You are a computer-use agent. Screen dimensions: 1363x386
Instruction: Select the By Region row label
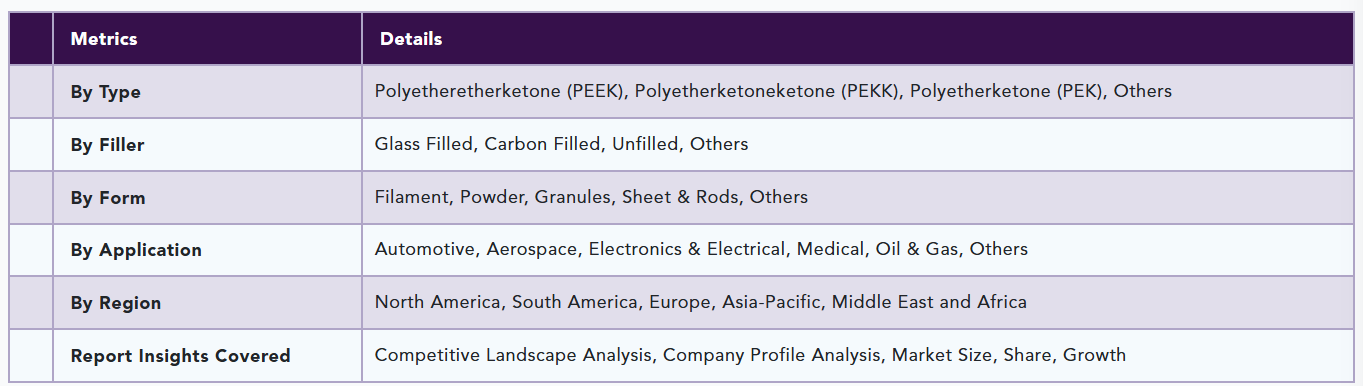pyautogui.click(x=115, y=303)
